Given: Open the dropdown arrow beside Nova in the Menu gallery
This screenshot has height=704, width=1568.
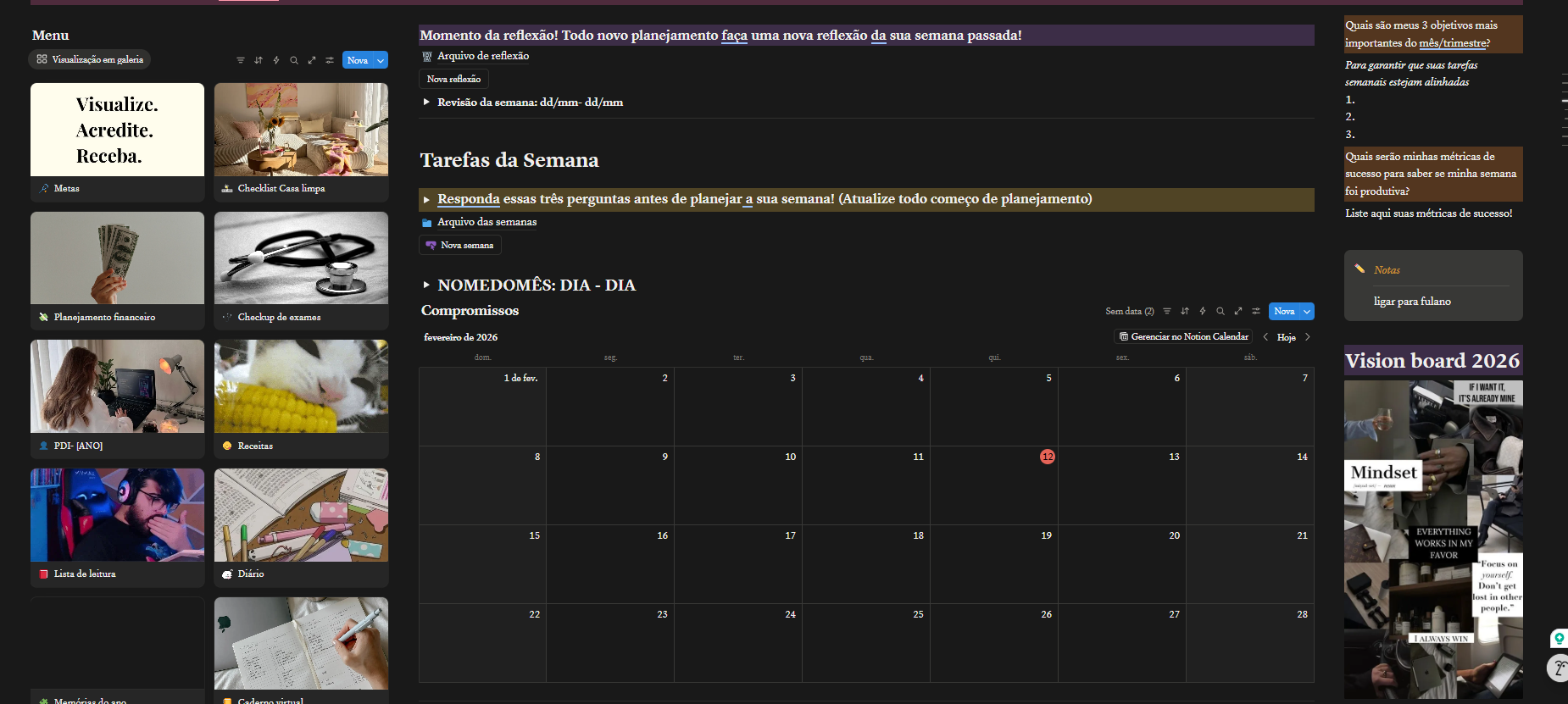Looking at the screenshot, I should (381, 60).
